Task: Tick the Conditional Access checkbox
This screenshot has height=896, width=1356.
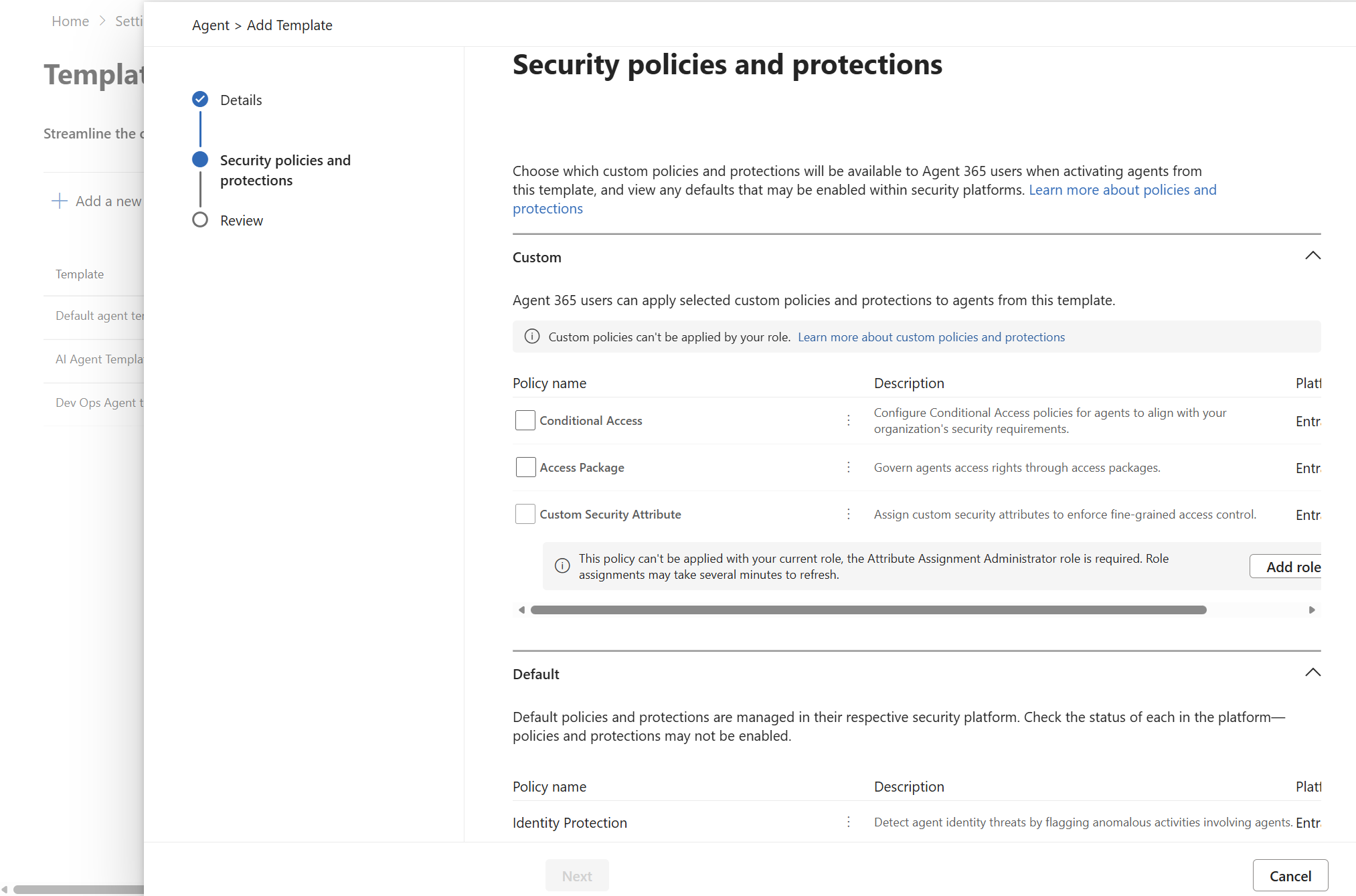Action: [x=525, y=420]
